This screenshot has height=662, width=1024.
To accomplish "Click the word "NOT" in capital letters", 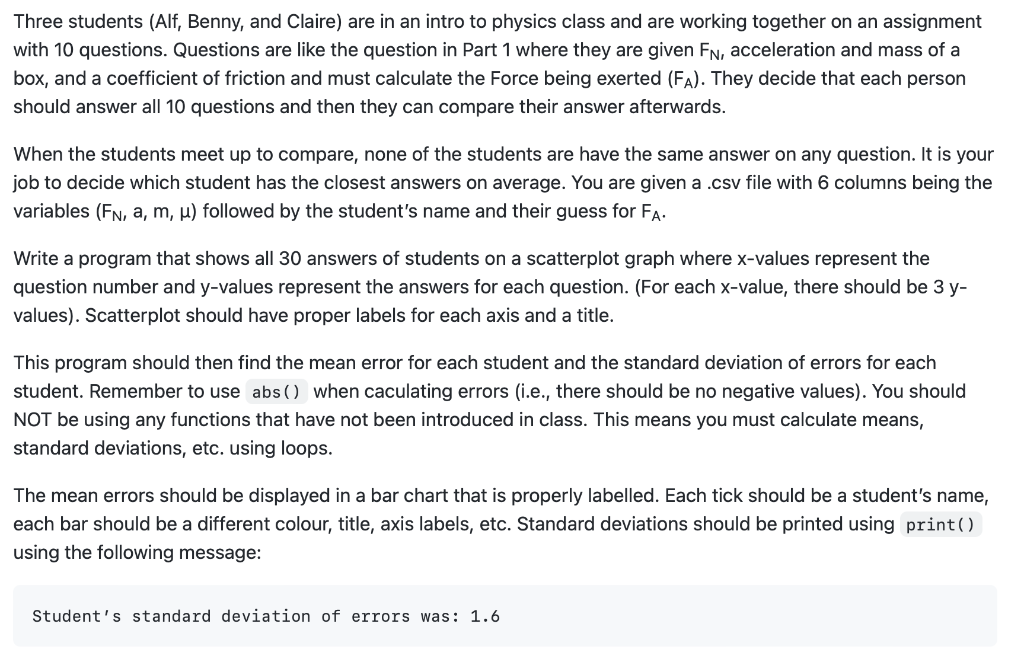I will [x=33, y=419].
